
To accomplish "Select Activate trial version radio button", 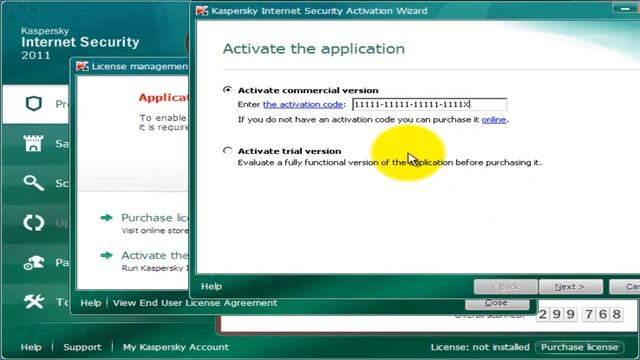I will point(228,151).
